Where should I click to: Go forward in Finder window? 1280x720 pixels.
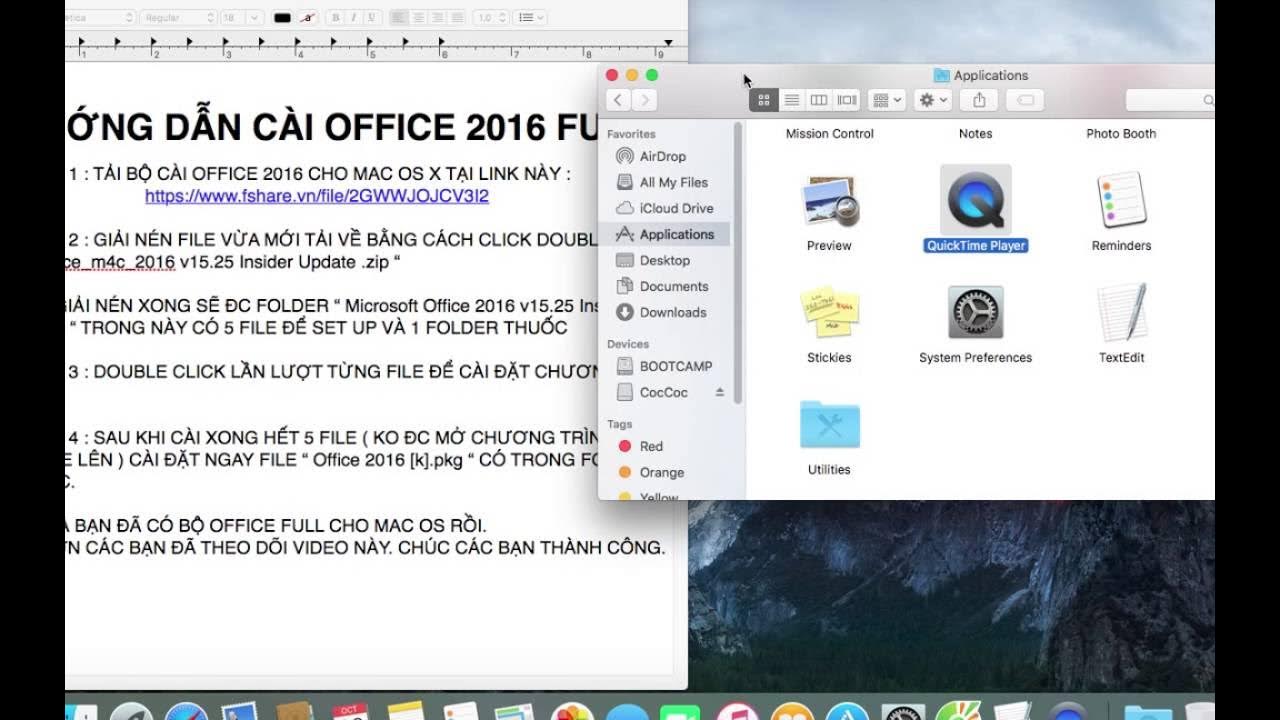point(645,100)
